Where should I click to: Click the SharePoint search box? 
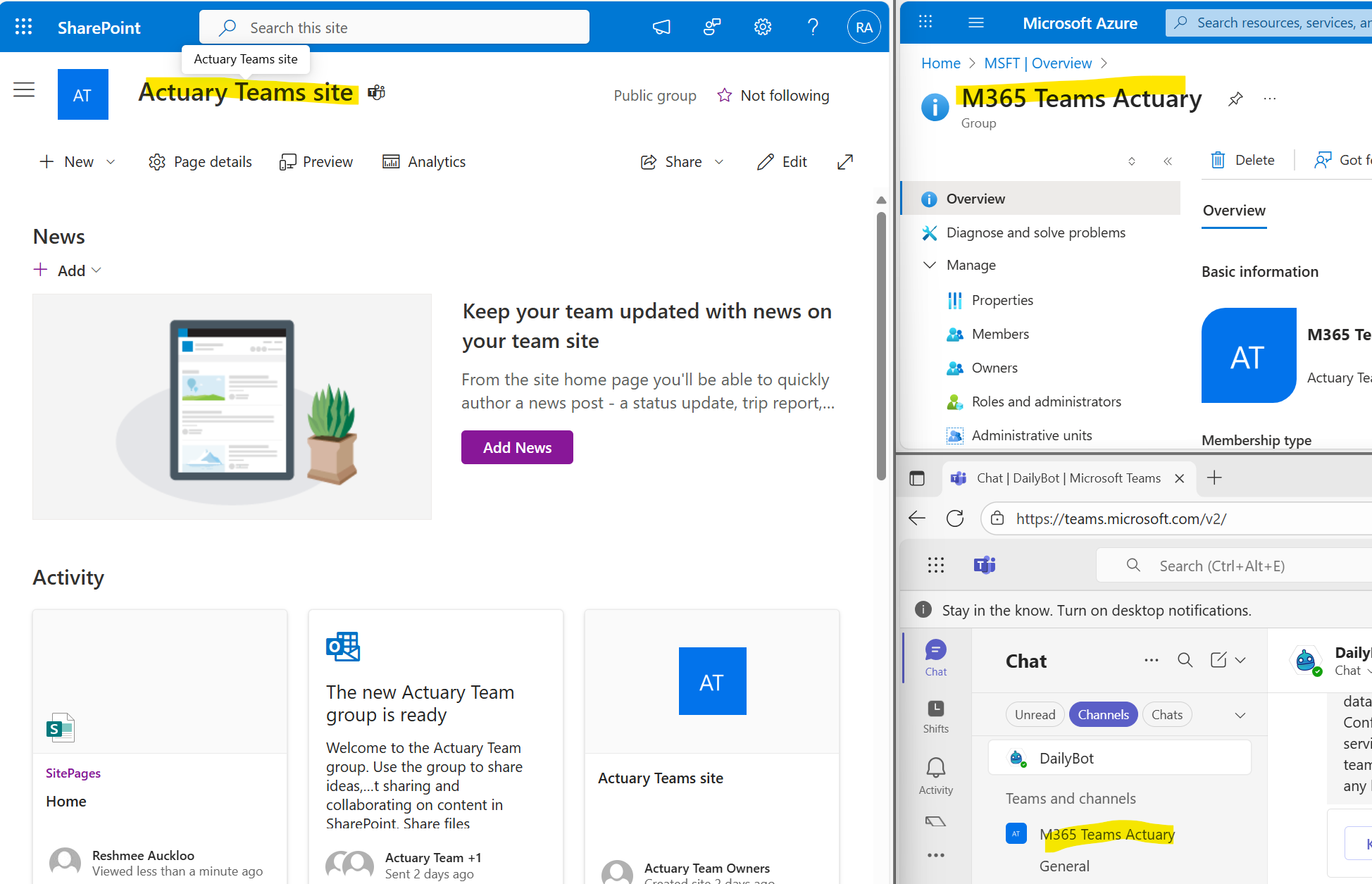click(394, 27)
